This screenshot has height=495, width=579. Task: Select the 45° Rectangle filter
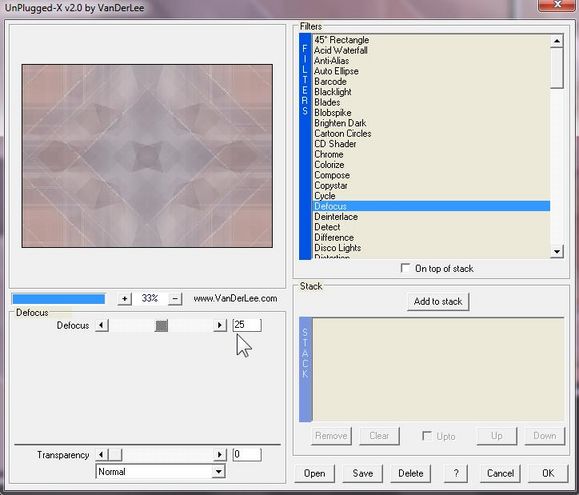tap(431, 40)
